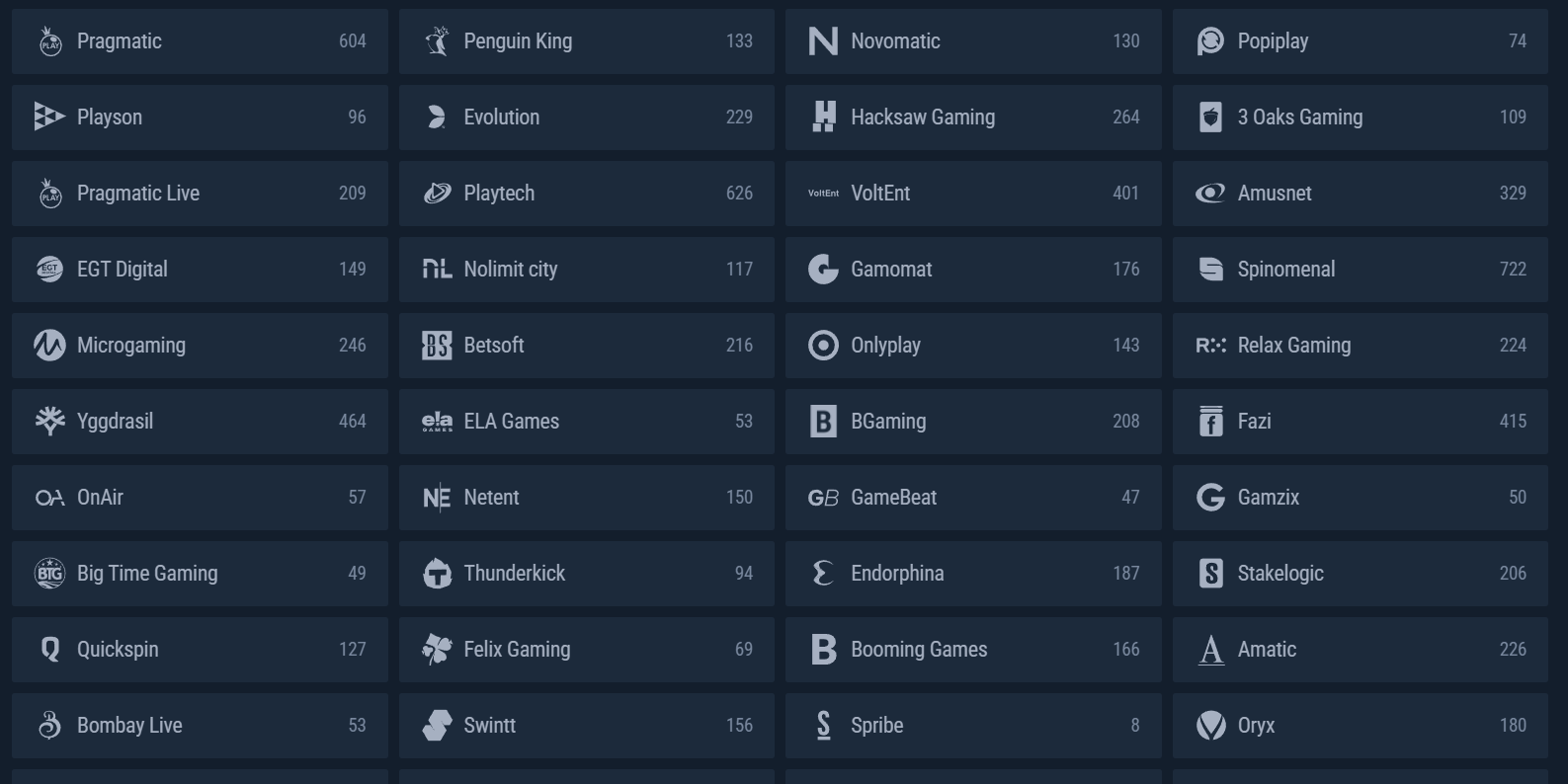Click the Thunderkick logo icon
1568x784 pixels.
tap(437, 574)
